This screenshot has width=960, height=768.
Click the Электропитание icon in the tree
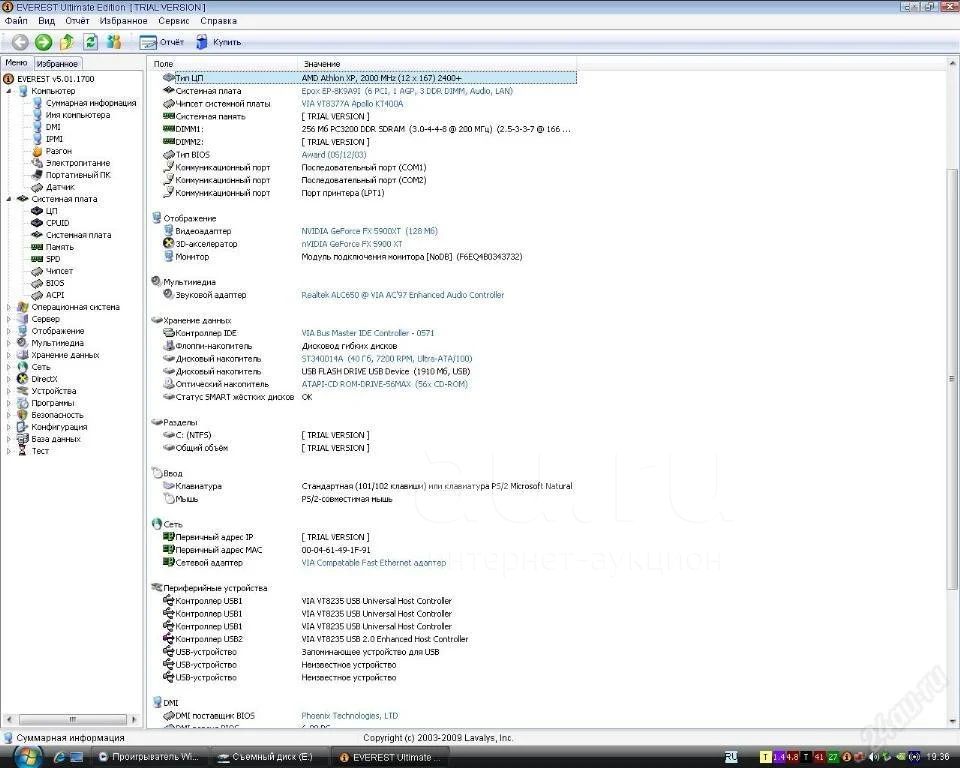37,163
